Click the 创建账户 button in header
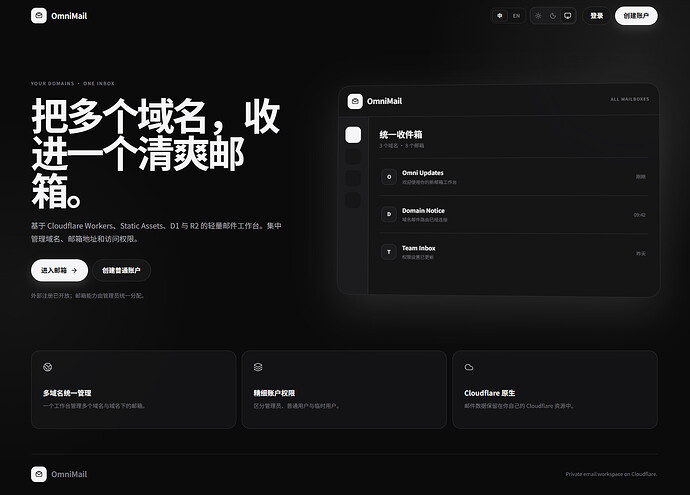 pos(636,16)
